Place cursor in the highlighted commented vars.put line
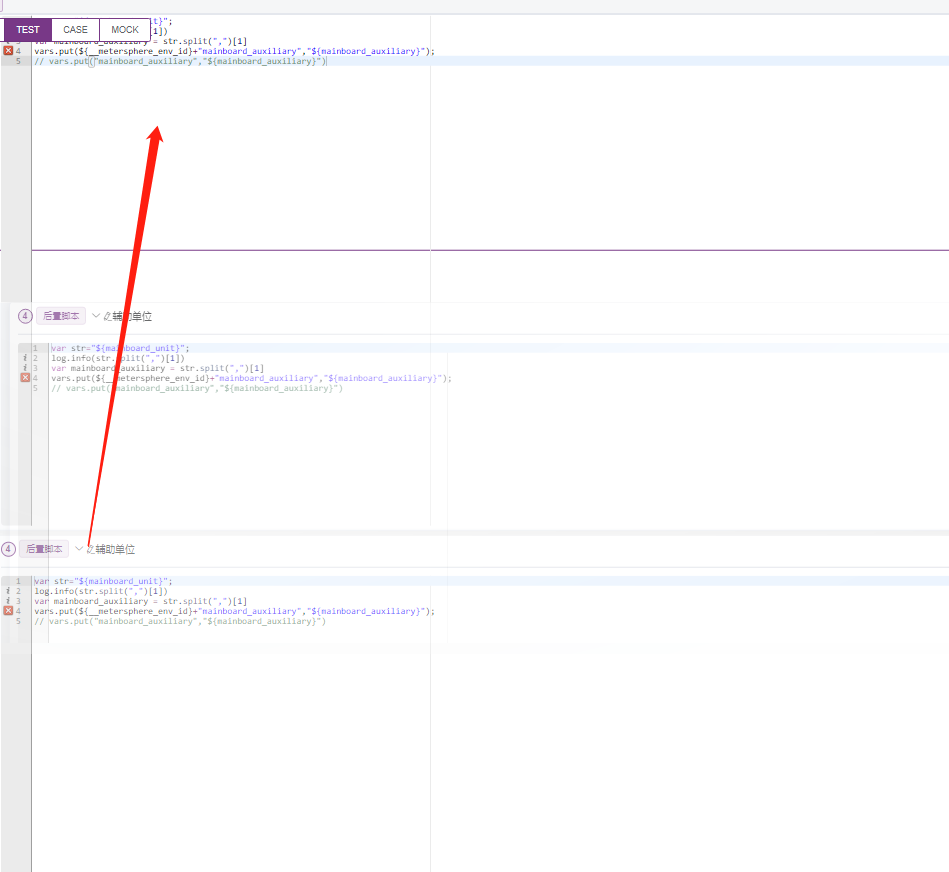Screen dimensions: 949x872 coord(180,61)
